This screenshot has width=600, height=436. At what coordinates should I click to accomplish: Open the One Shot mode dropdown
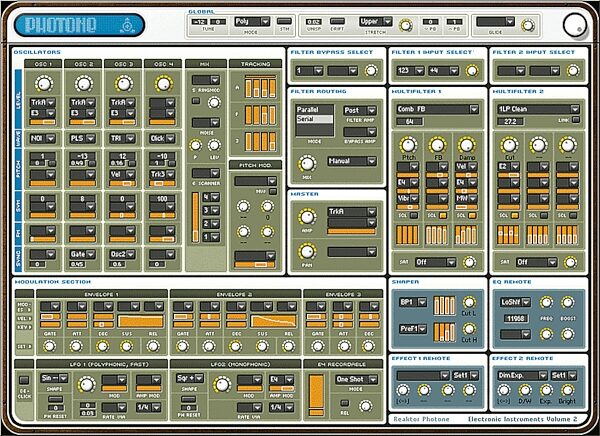[x=357, y=379]
